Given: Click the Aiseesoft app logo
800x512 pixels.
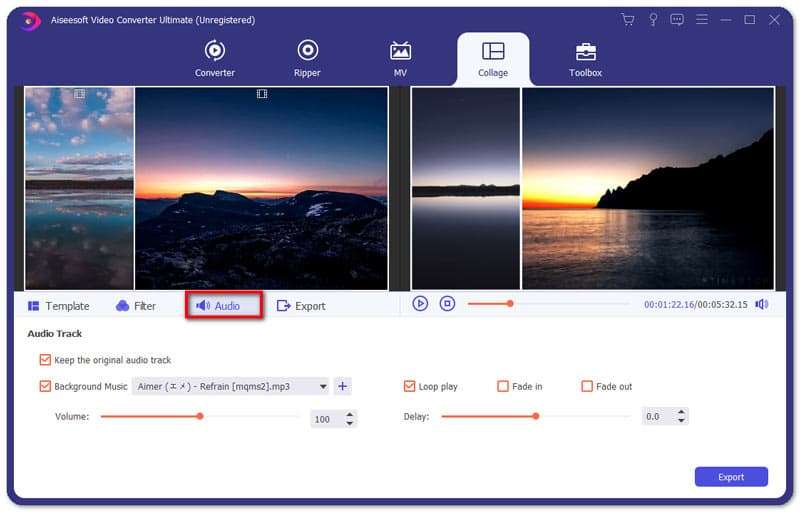Looking at the screenshot, I should 30,20.
